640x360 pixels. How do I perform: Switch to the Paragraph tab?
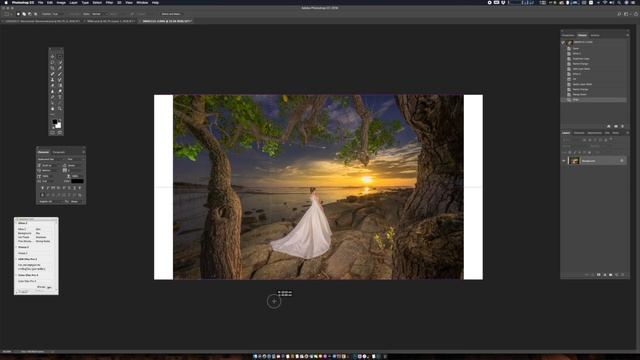(59, 152)
